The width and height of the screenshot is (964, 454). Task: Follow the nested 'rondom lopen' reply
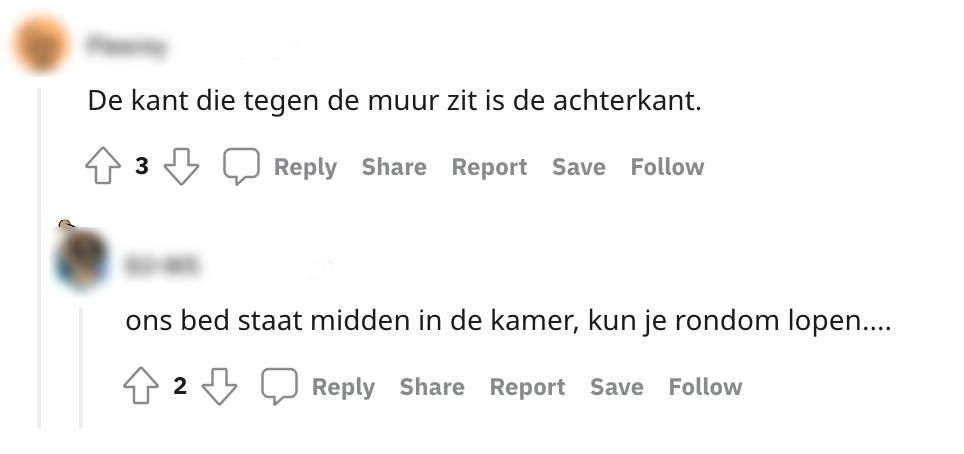pyautogui.click(x=705, y=387)
